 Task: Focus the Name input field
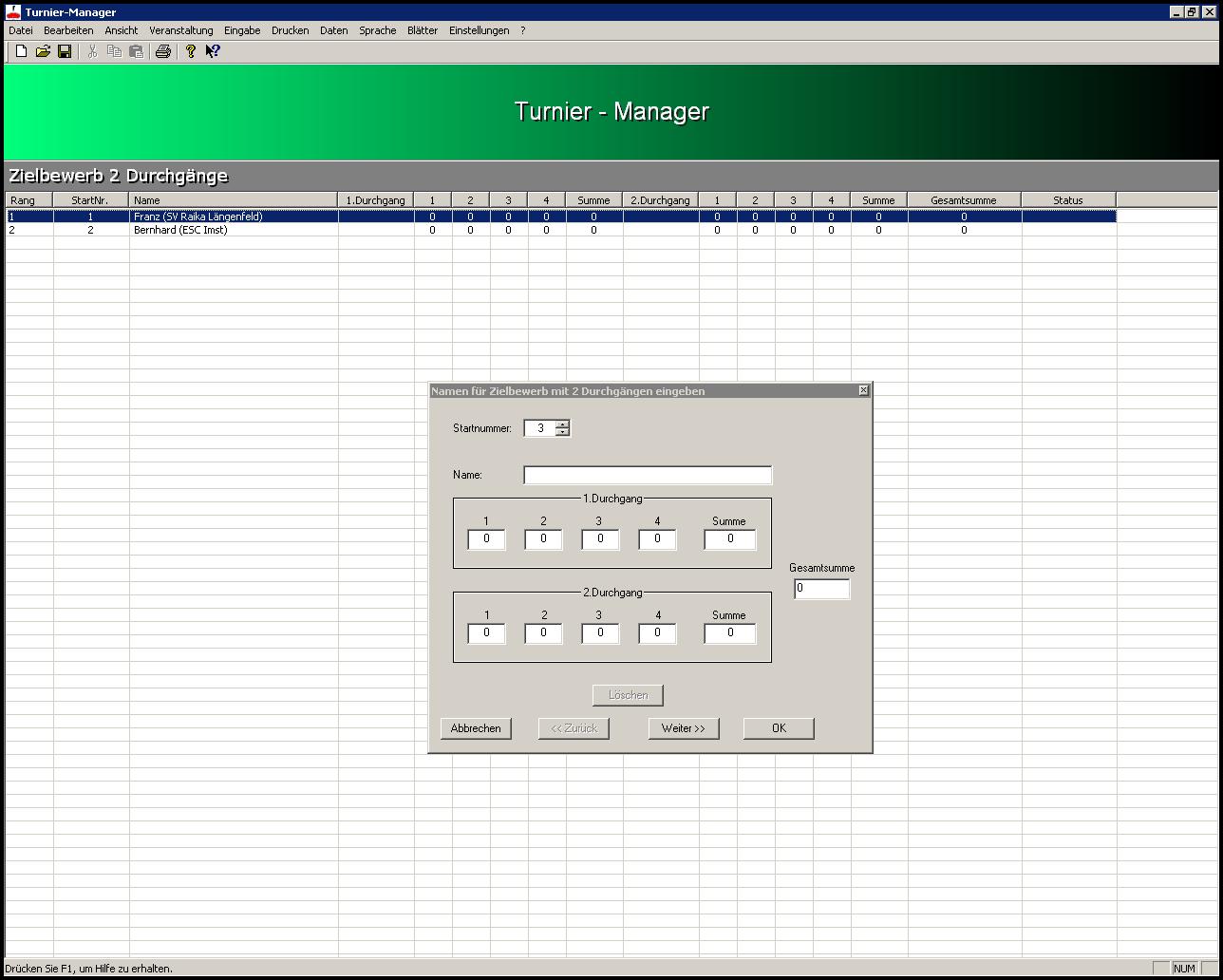click(x=648, y=475)
